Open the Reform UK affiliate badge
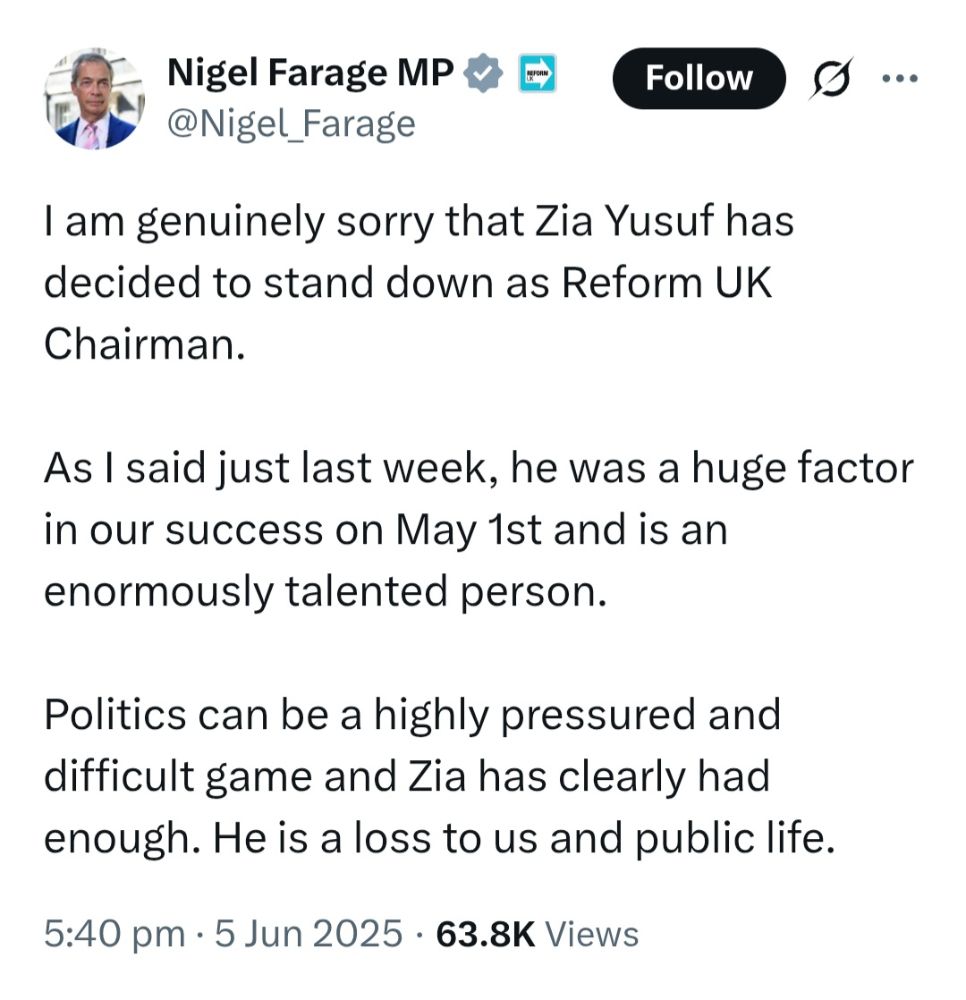Image resolution: width=966 pixels, height=1000 pixels. coord(537,73)
